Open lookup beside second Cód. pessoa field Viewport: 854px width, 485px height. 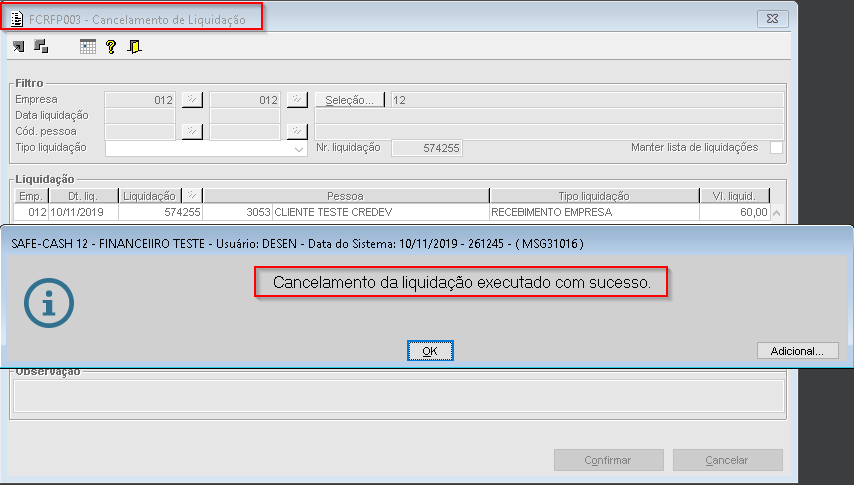click(297, 131)
